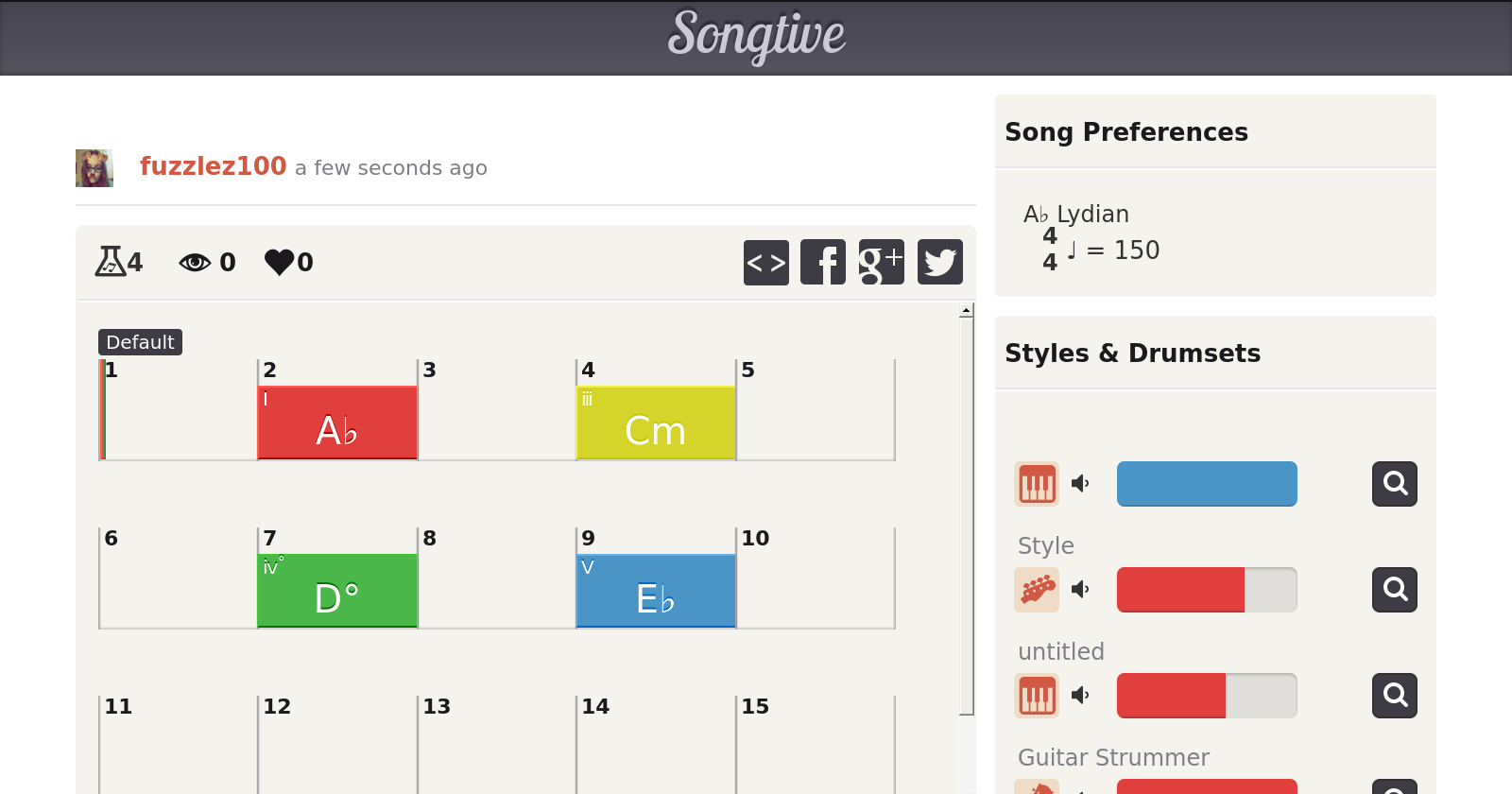1512x794 pixels.
Task: Click the keyboard icon above Guitar Strummer
Action: [1037, 696]
